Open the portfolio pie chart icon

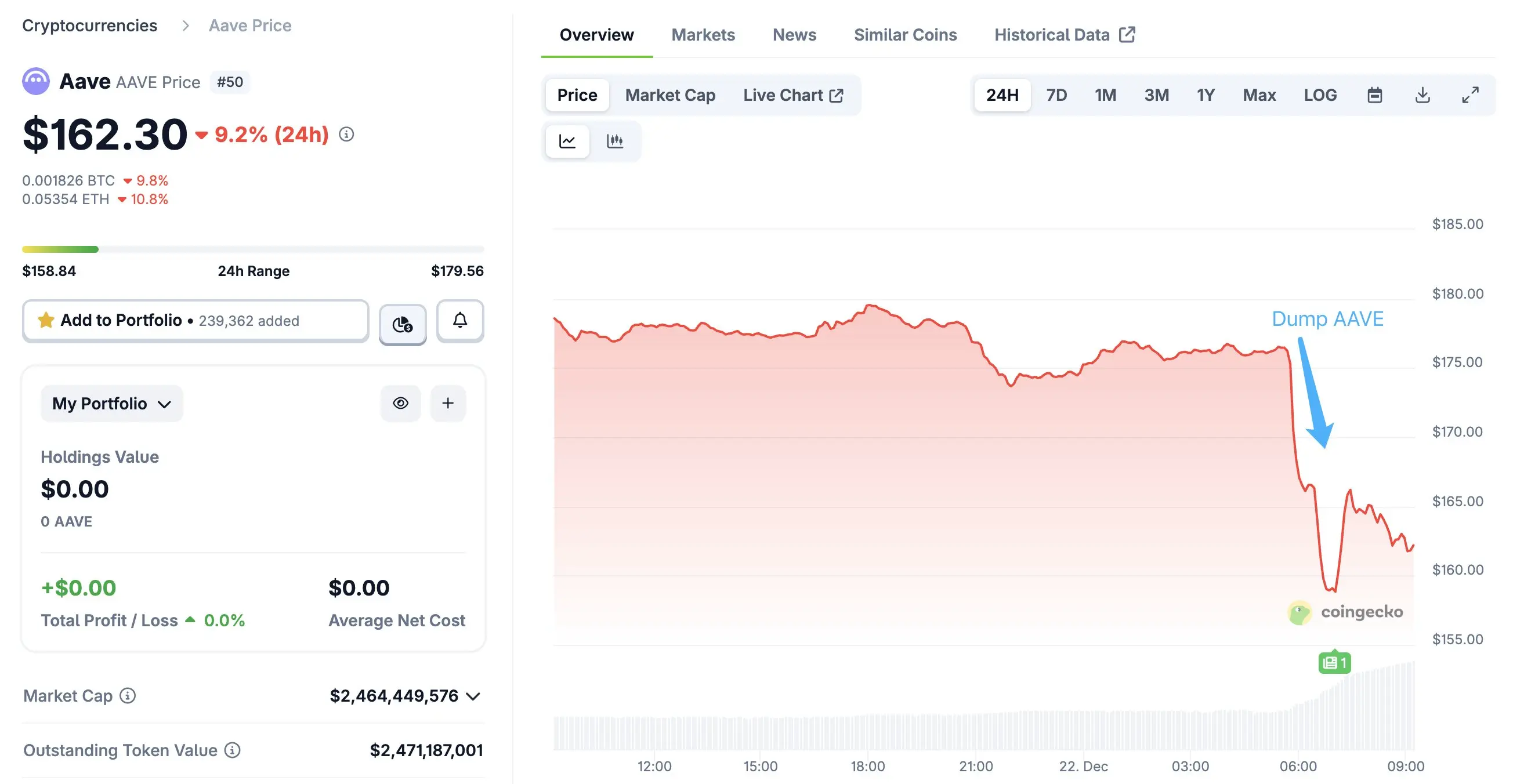pos(403,324)
